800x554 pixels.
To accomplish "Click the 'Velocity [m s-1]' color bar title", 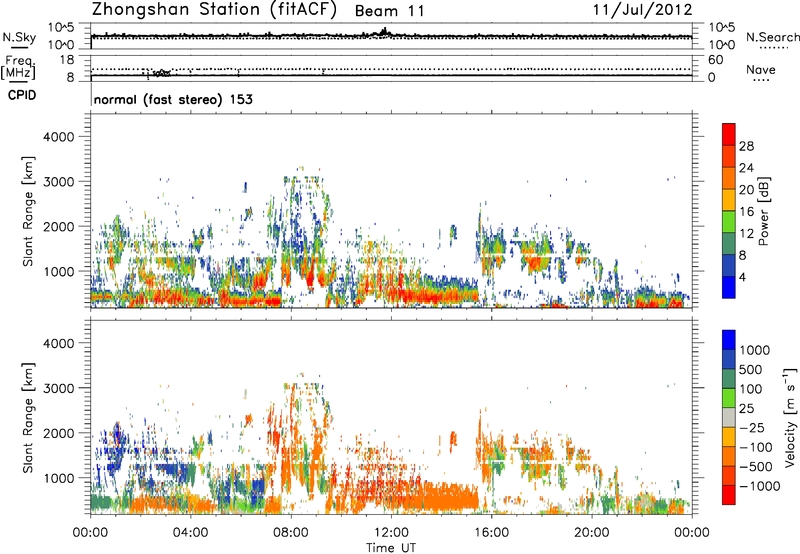I will [x=790, y=417].
